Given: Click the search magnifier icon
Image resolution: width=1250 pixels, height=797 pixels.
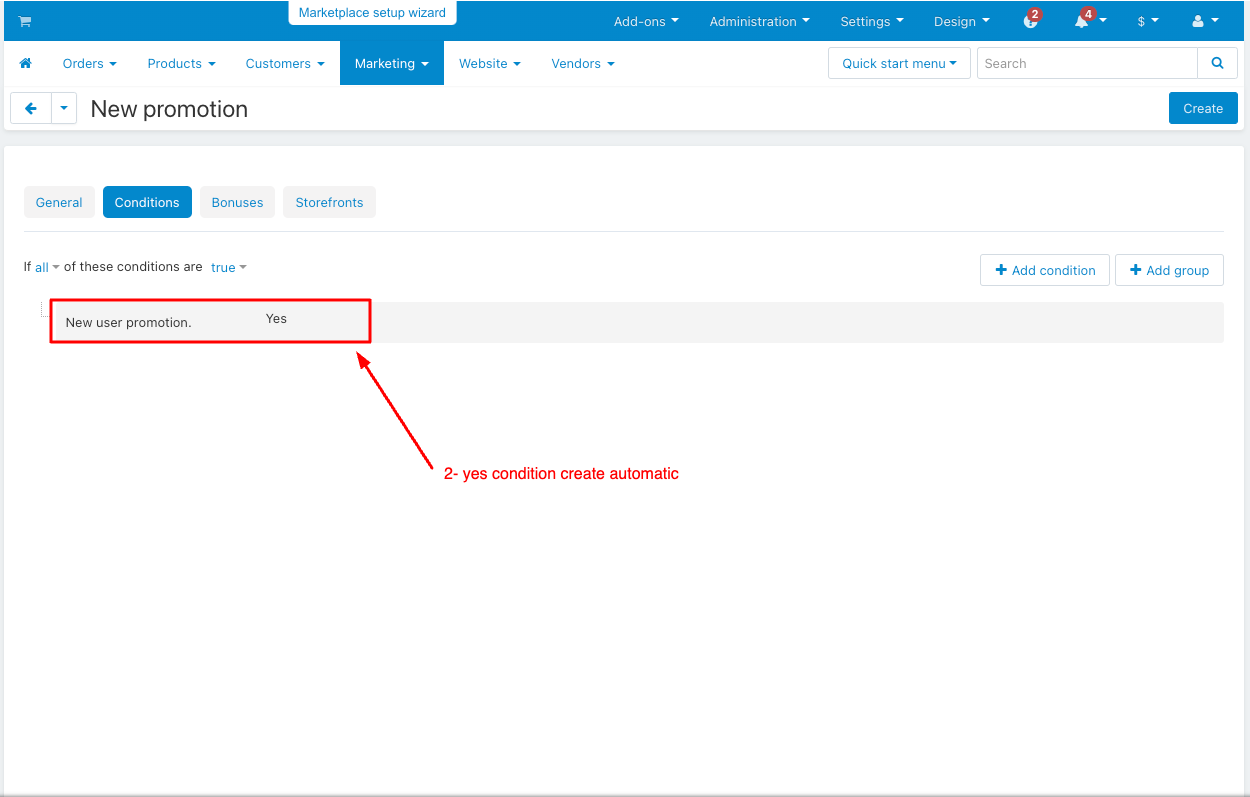Looking at the screenshot, I should coord(1217,63).
